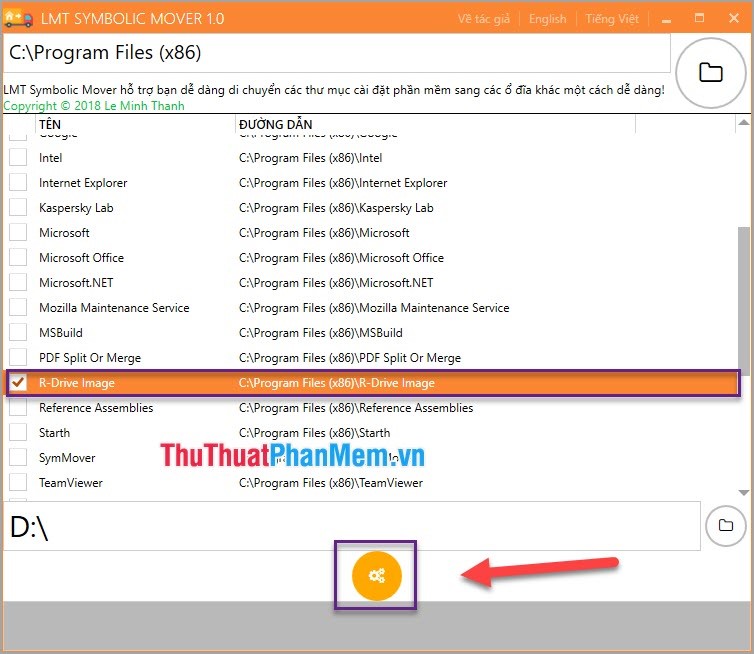Tick the Intel checkbox
This screenshot has width=754, height=654.
(18, 157)
